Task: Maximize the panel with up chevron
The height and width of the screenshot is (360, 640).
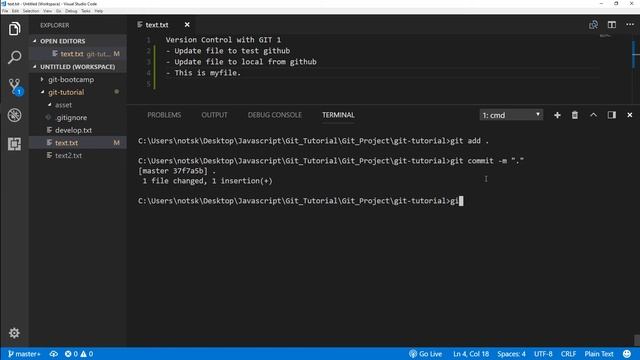Action: click(593, 115)
